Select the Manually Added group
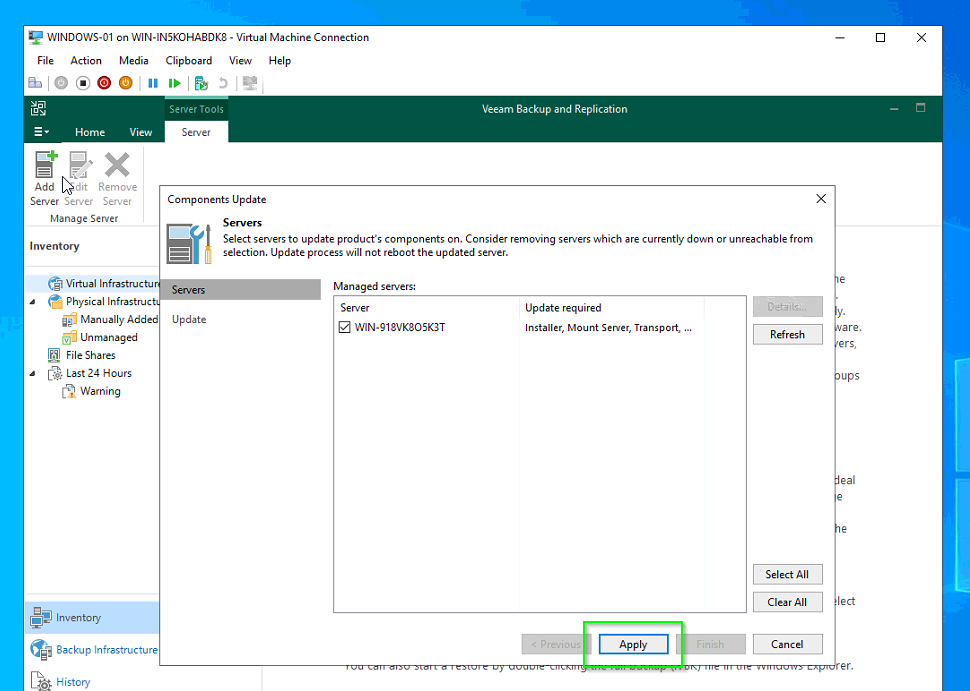This screenshot has height=691, width=970. (119, 319)
